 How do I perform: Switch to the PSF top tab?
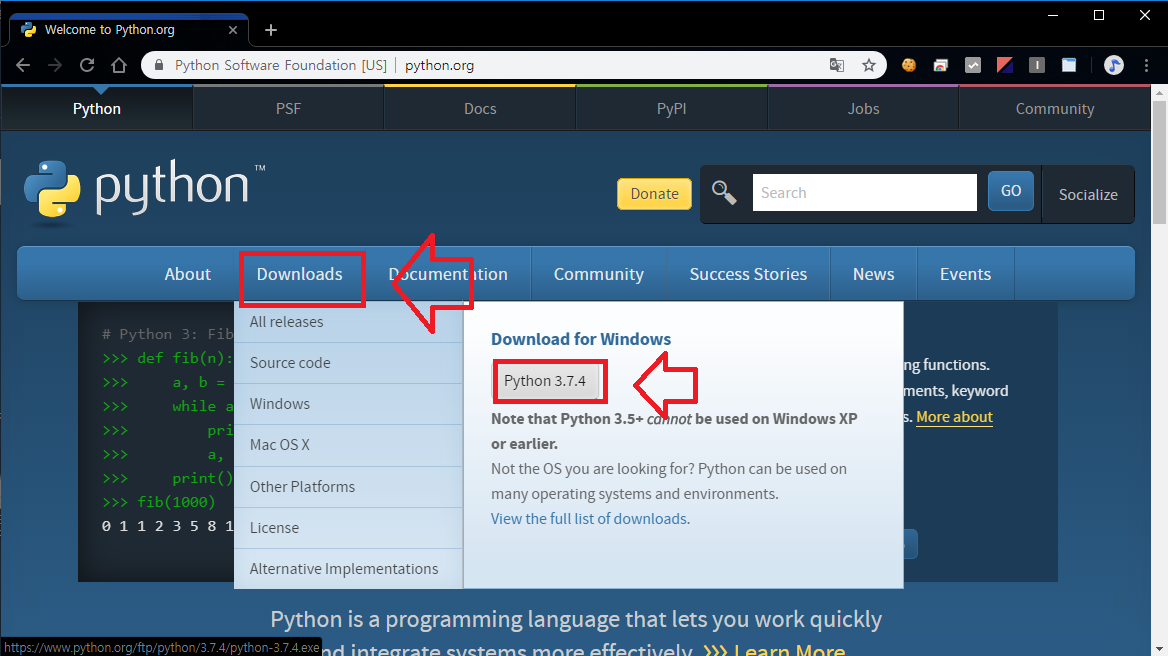click(288, 109)
